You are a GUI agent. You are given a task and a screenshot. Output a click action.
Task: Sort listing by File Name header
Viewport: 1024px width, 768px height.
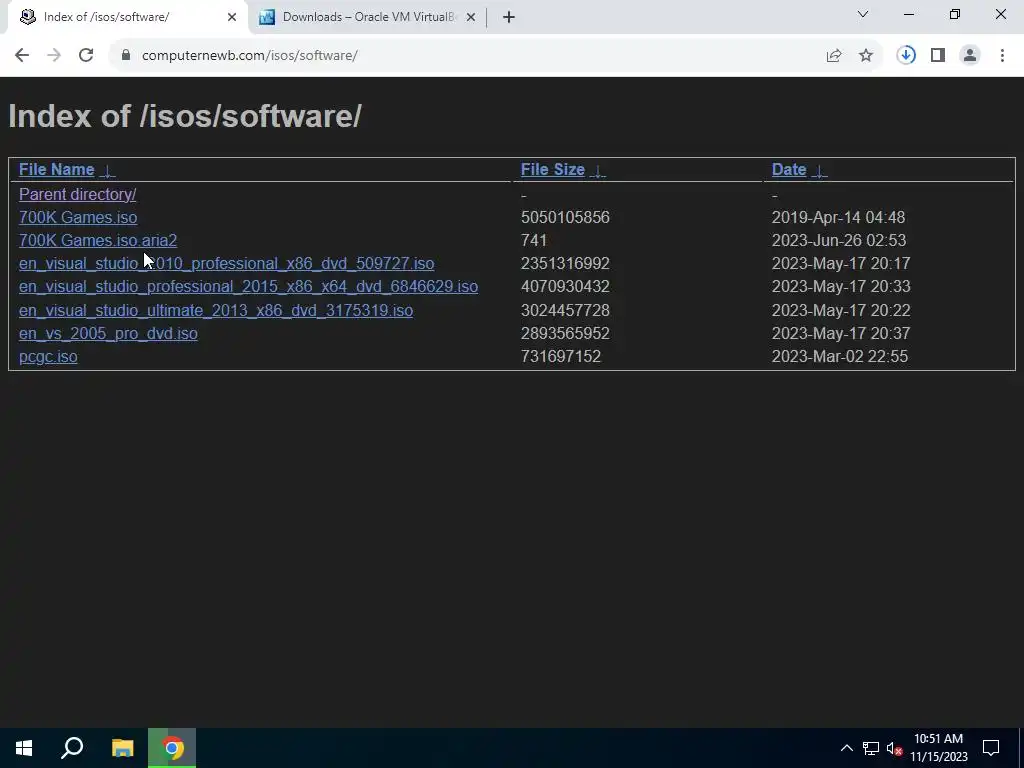click(56, 170)
